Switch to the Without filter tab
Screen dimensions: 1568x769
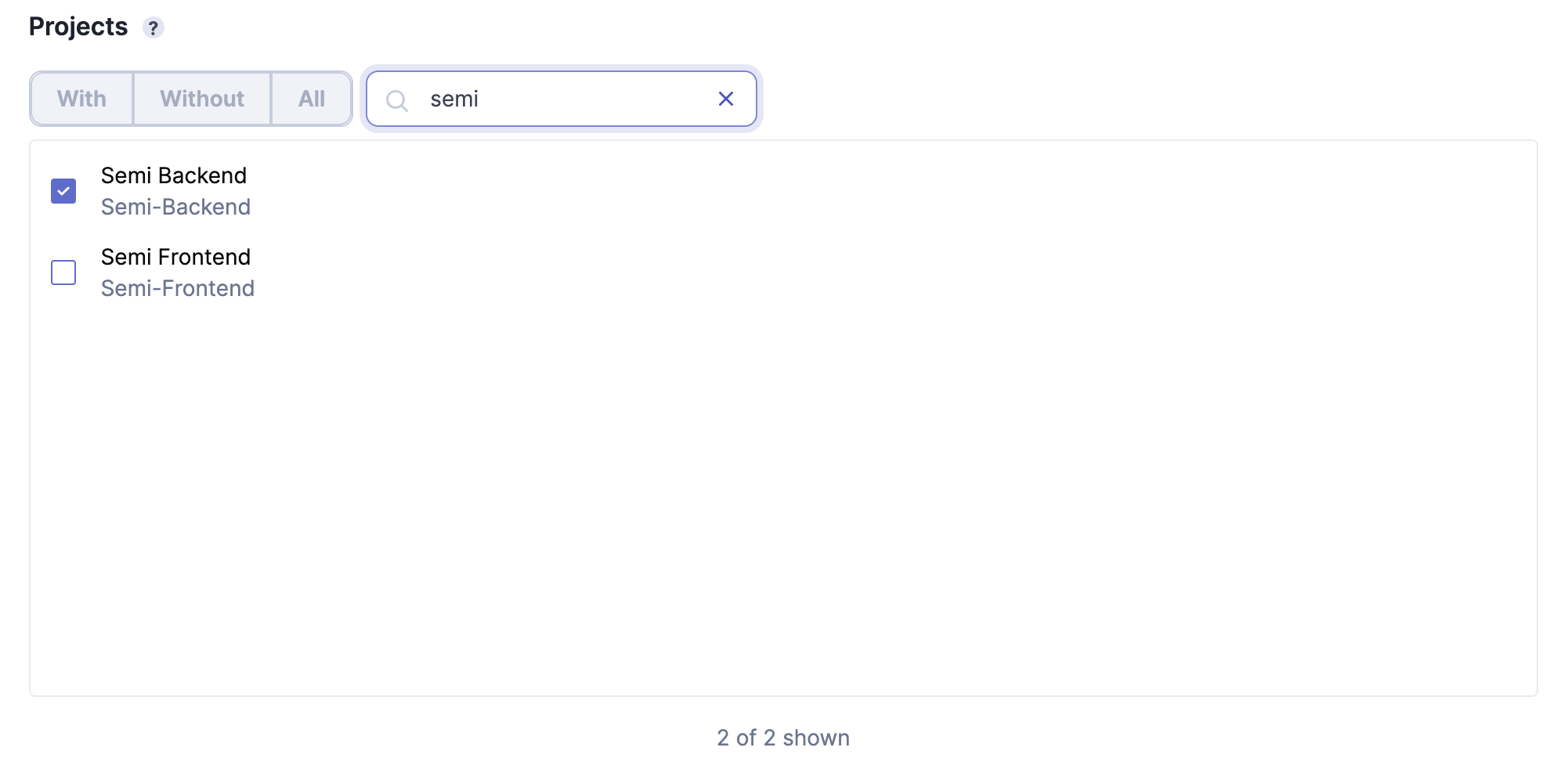(x=202, y=99)
